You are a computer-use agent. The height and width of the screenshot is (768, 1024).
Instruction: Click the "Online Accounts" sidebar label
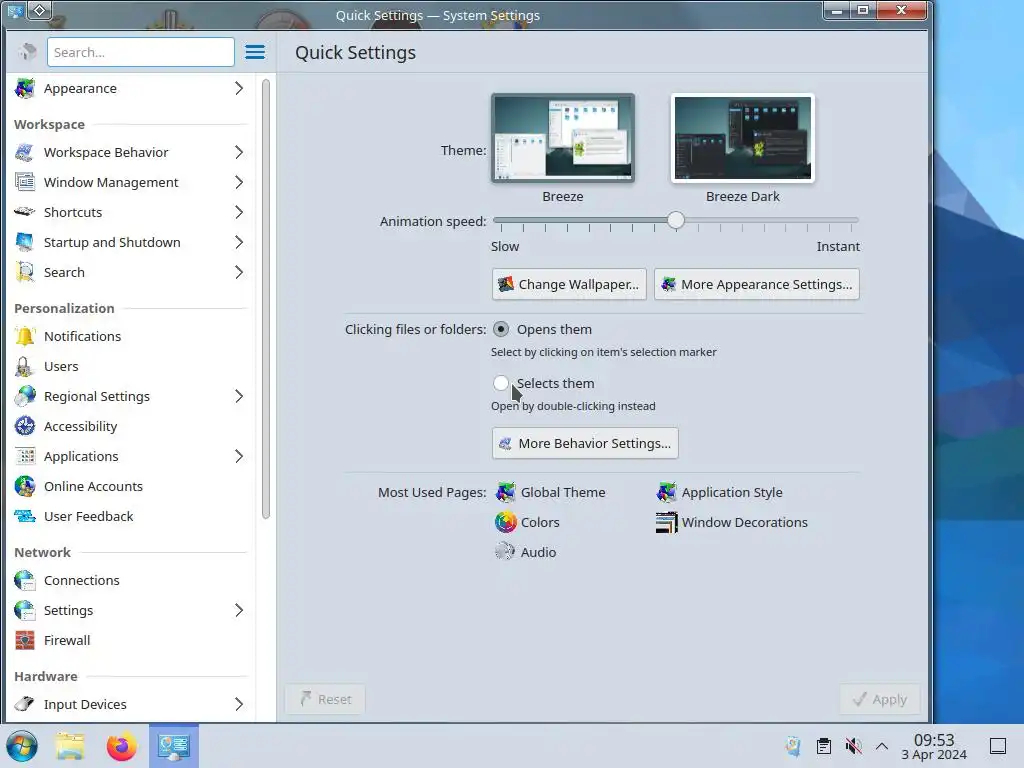93,487
